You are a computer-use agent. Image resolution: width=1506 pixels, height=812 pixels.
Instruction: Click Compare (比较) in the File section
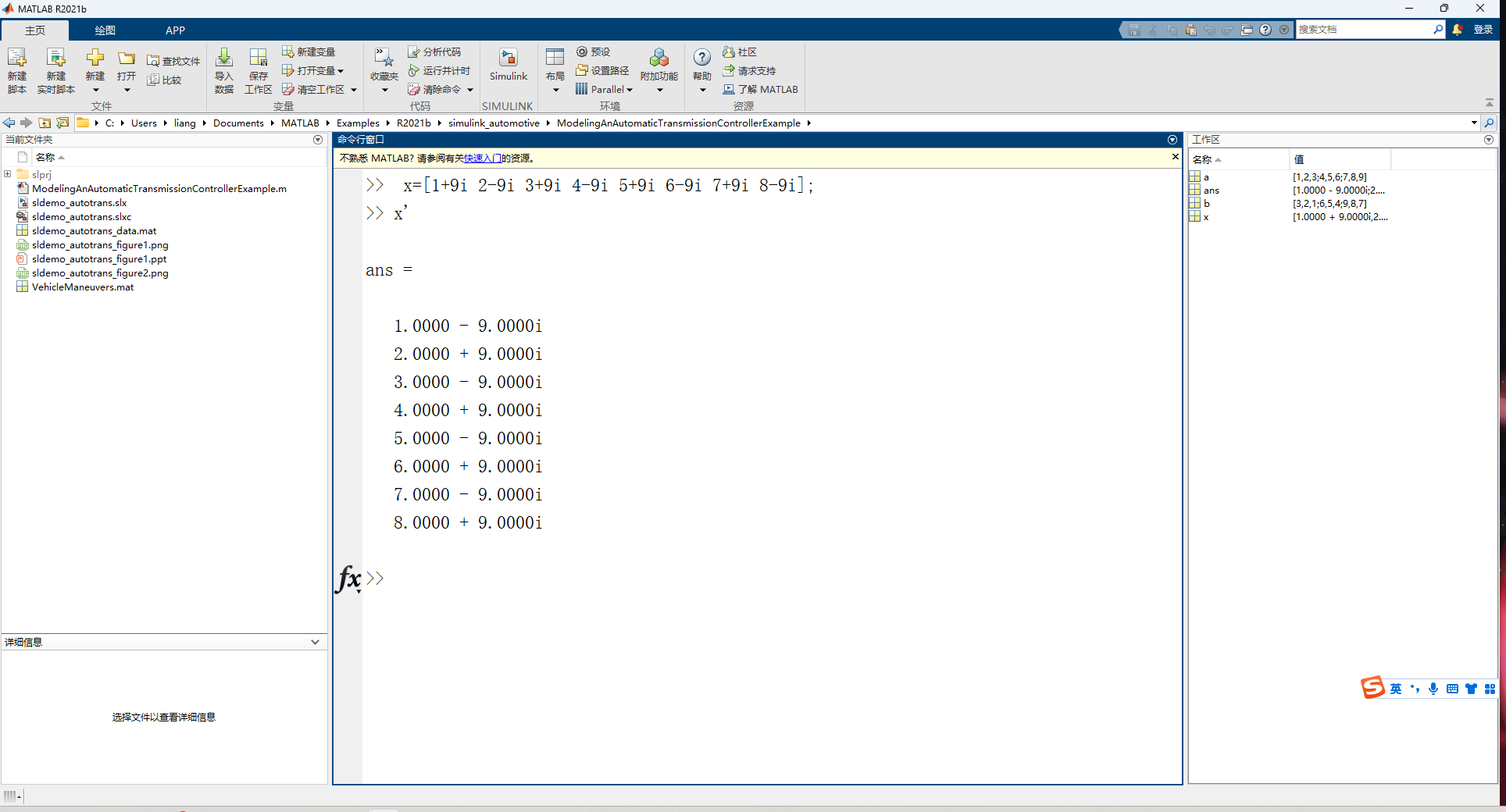(164, 80)
